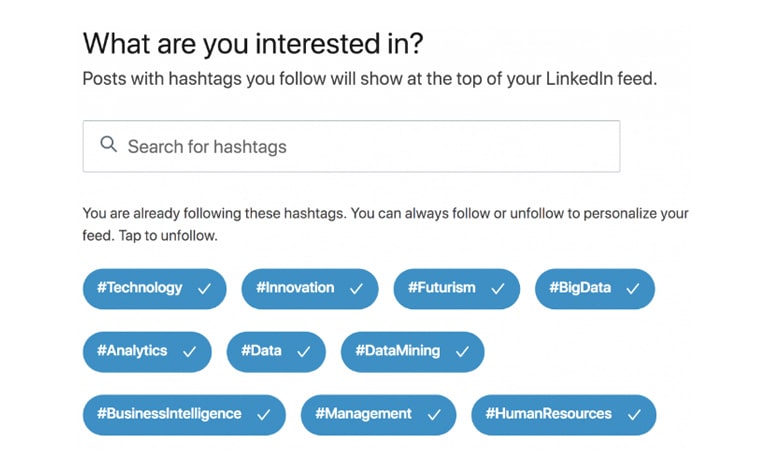
Task: Unfollow the #Innovation hashtag pill
Action: tap(310, 288)
